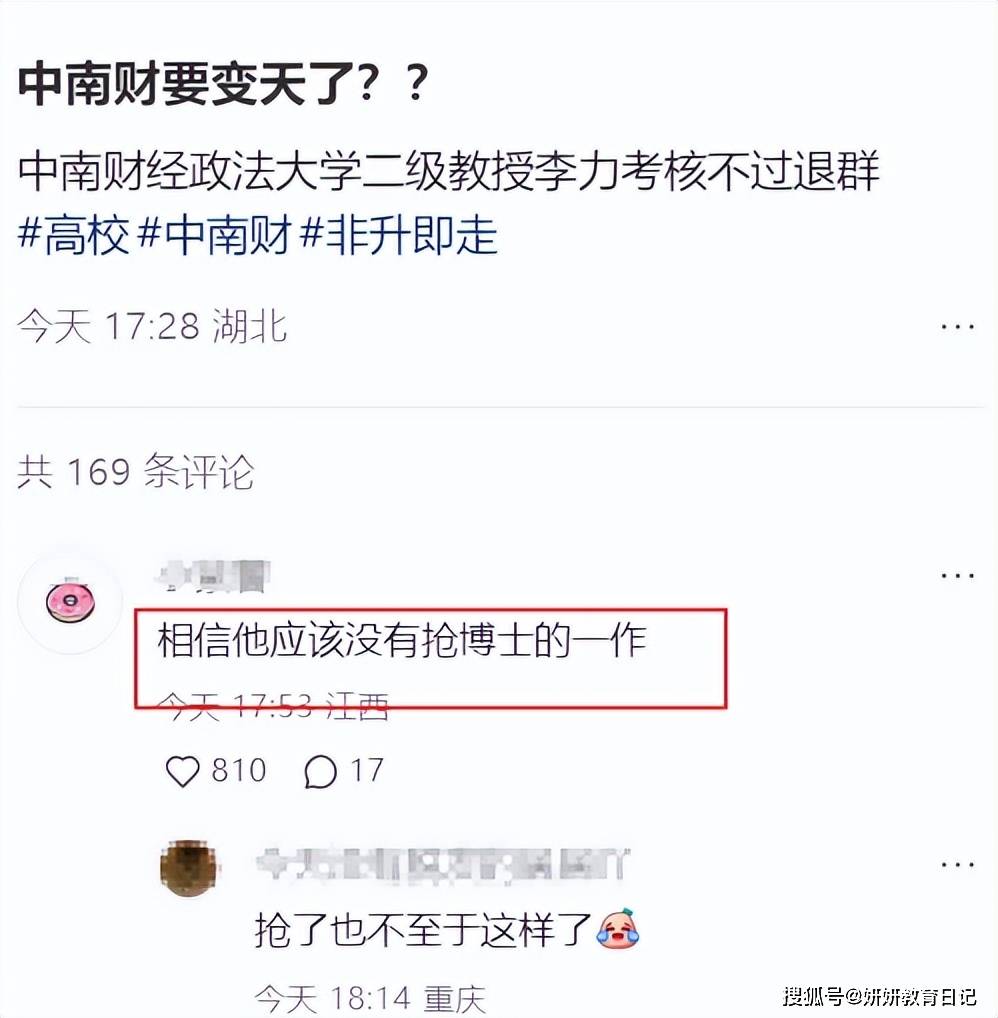Open replies via the 17-replies bubble icon
The height and width of the screenshot is (1018, 998).
(320, 771)
